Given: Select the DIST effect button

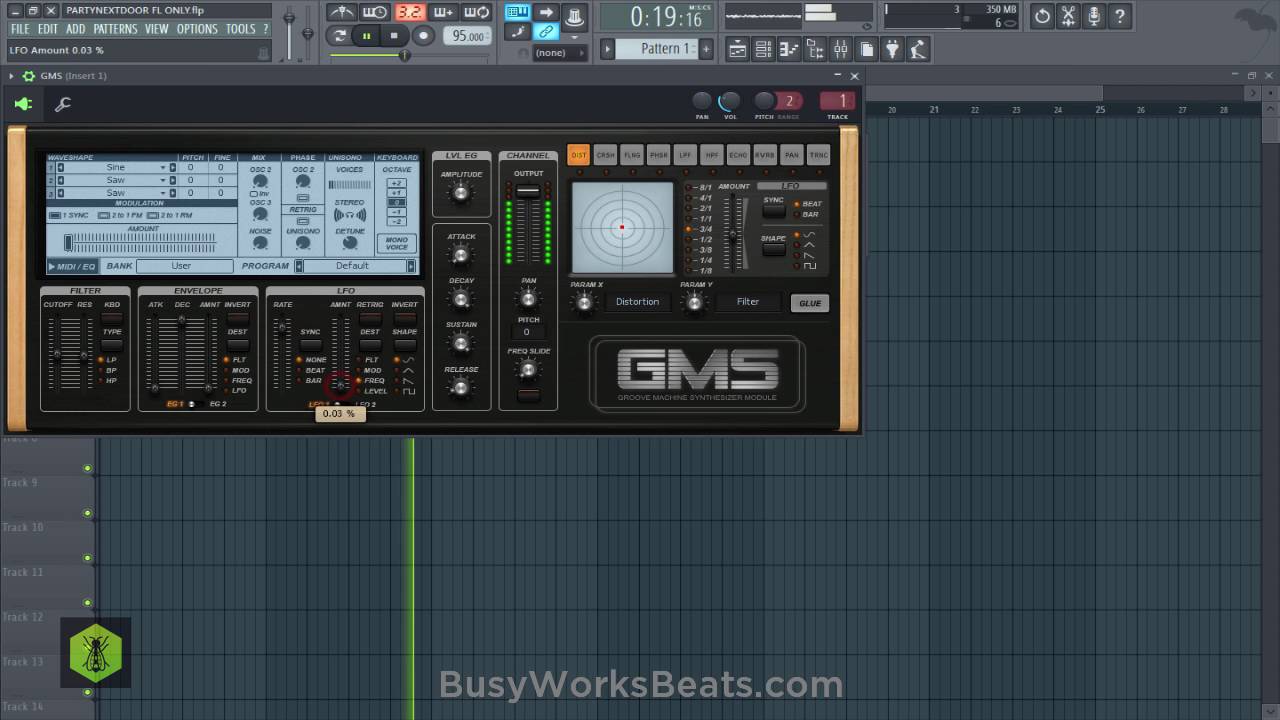Looking at the screenshot, I should coord(578,155).
